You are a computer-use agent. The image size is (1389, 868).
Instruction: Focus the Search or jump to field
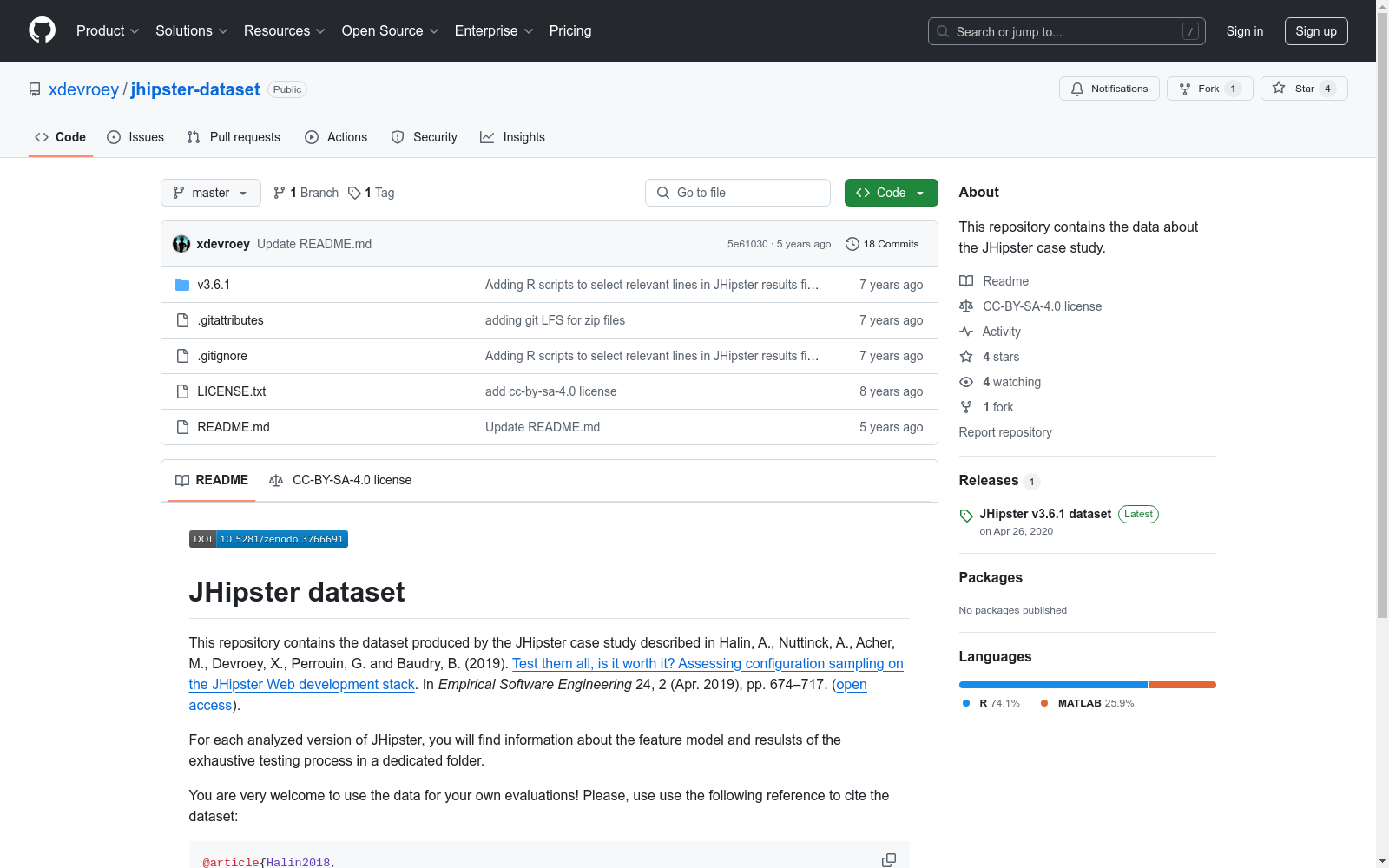coord(1066,31)
